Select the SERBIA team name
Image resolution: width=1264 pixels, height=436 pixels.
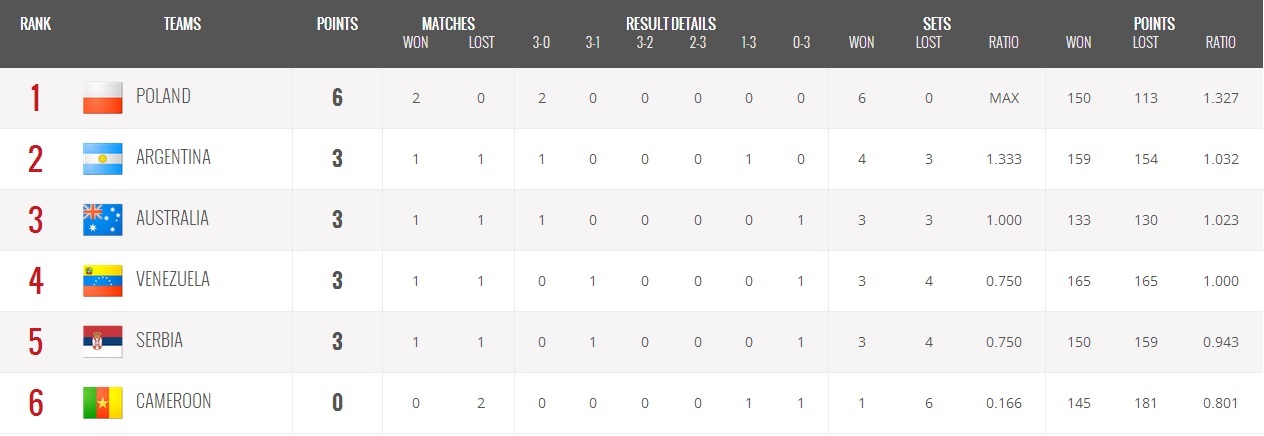(x=159, y=341)
